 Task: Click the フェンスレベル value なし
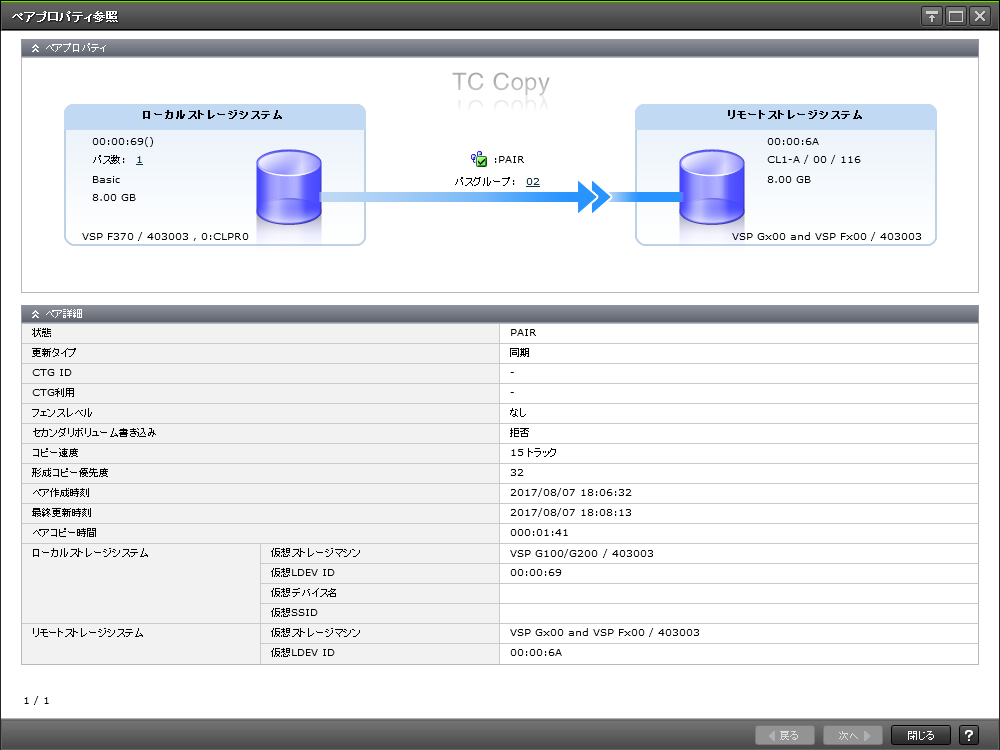pos(518,413)
